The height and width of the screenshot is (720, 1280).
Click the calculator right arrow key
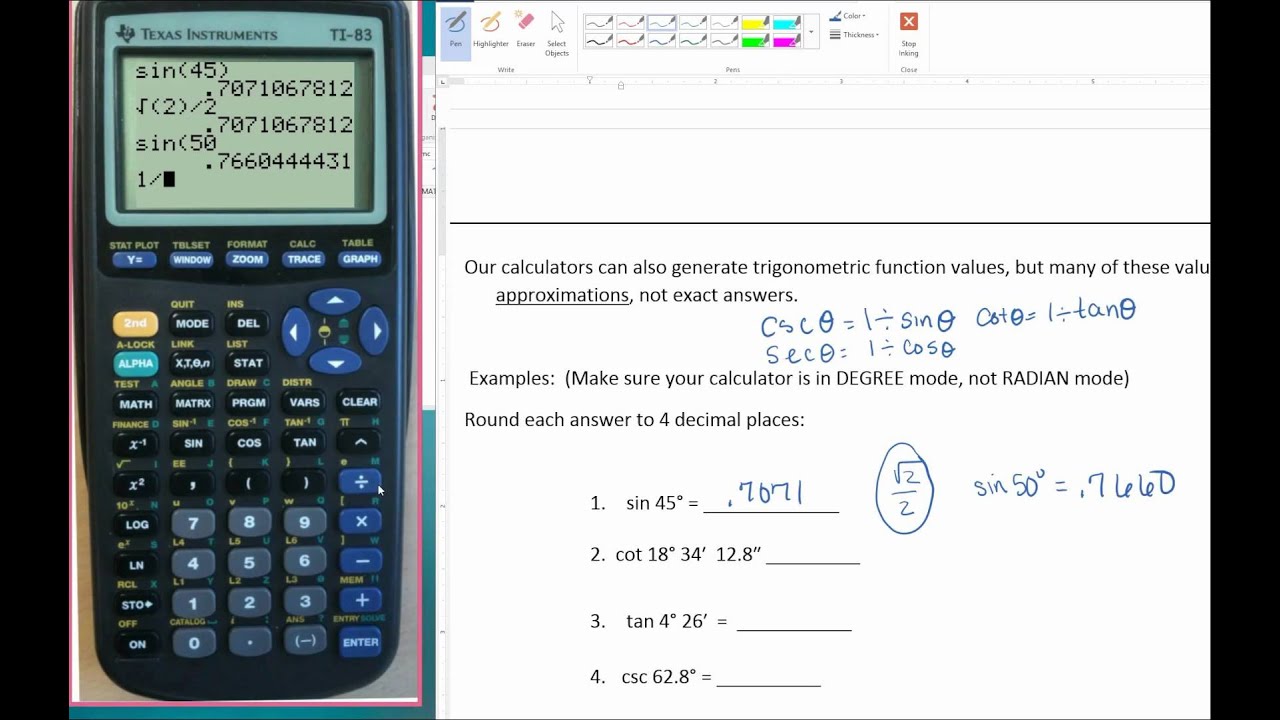point(374,331)
